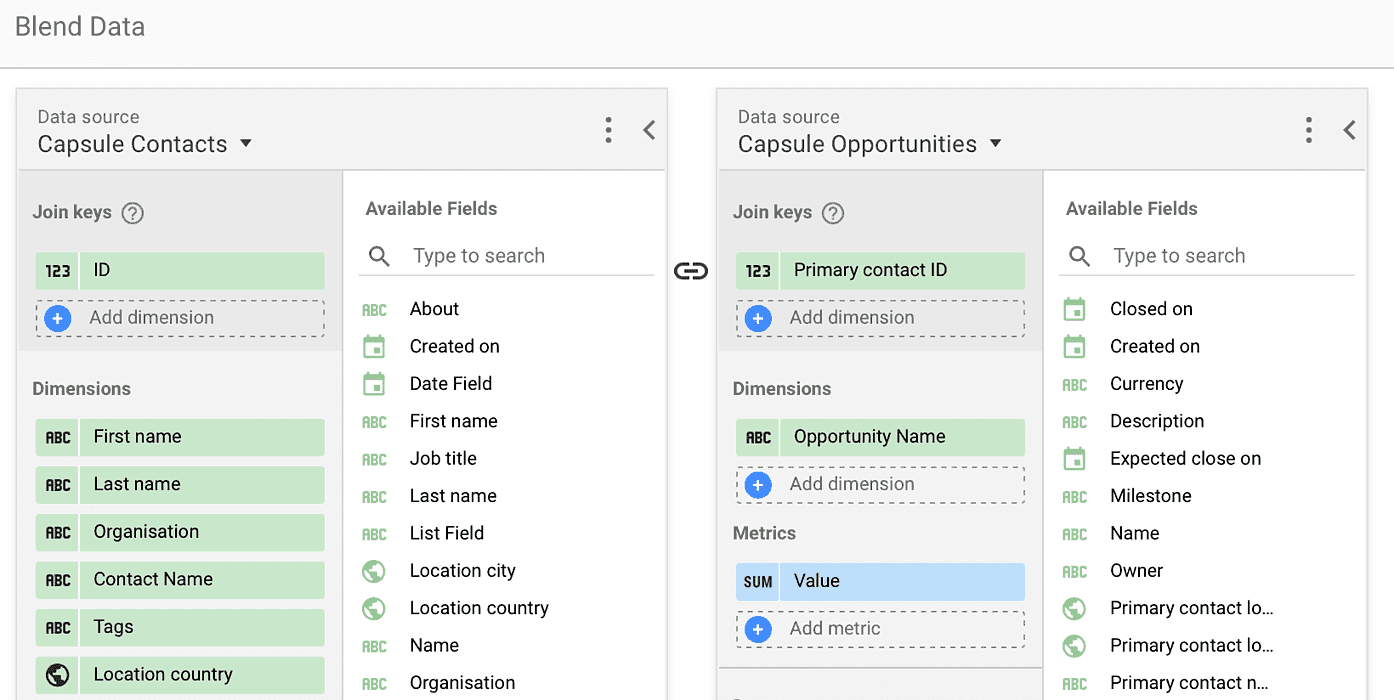Viewport: 1394px width, 700px height.
Task: Add dimension under Capsule Opportunities join keys
Action: 880,318
